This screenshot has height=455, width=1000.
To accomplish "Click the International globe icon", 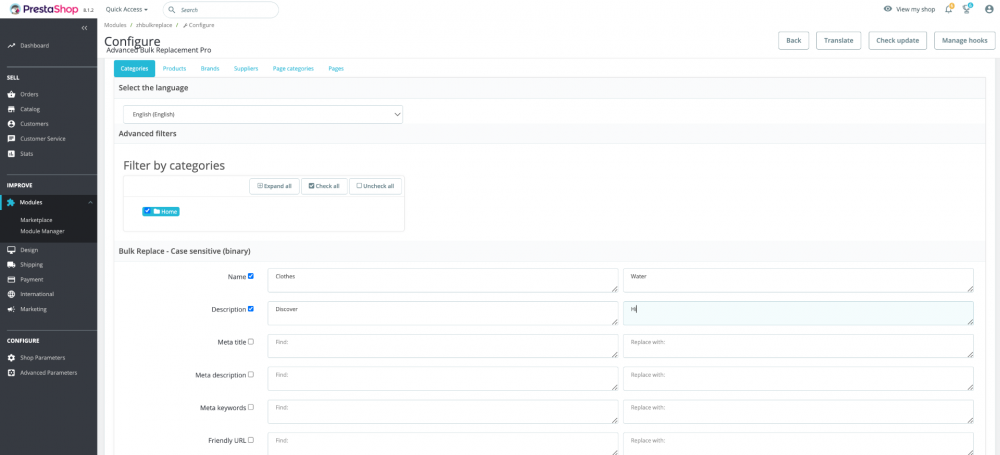I will (x=11, y=294).
